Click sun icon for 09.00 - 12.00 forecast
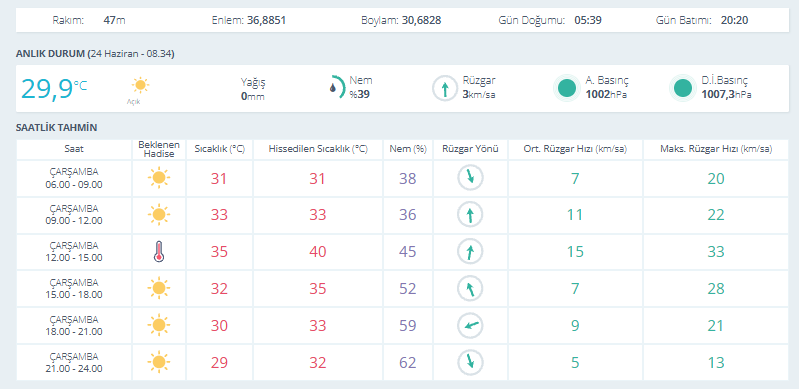This screenshot has height=389, width=799. point(159,215)
